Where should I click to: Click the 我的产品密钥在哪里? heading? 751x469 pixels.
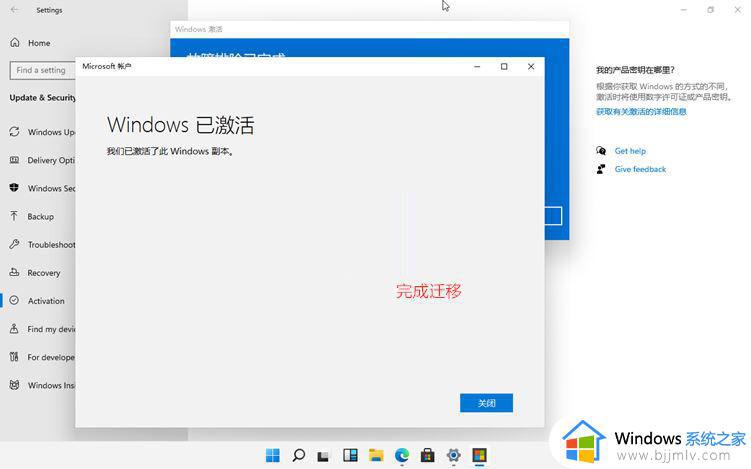635,70
